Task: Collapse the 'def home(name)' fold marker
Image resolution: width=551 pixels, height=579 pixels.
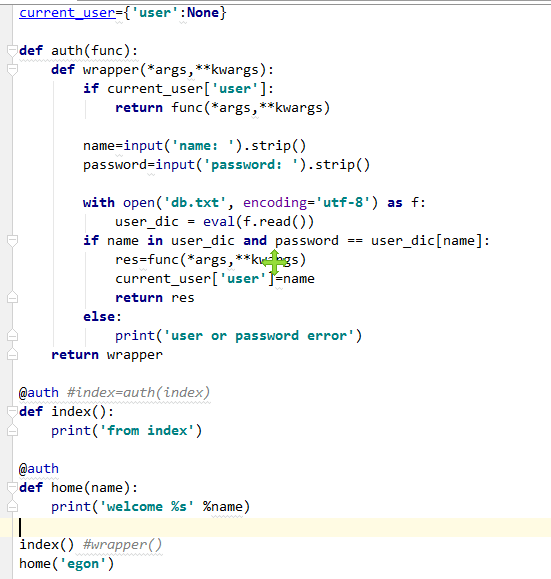Action: click(x=12, y=487)
